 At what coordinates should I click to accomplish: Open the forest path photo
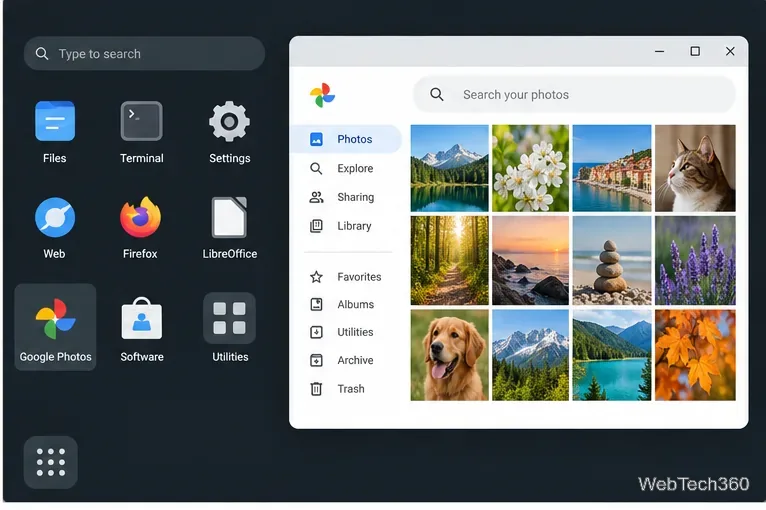point(449,260)
